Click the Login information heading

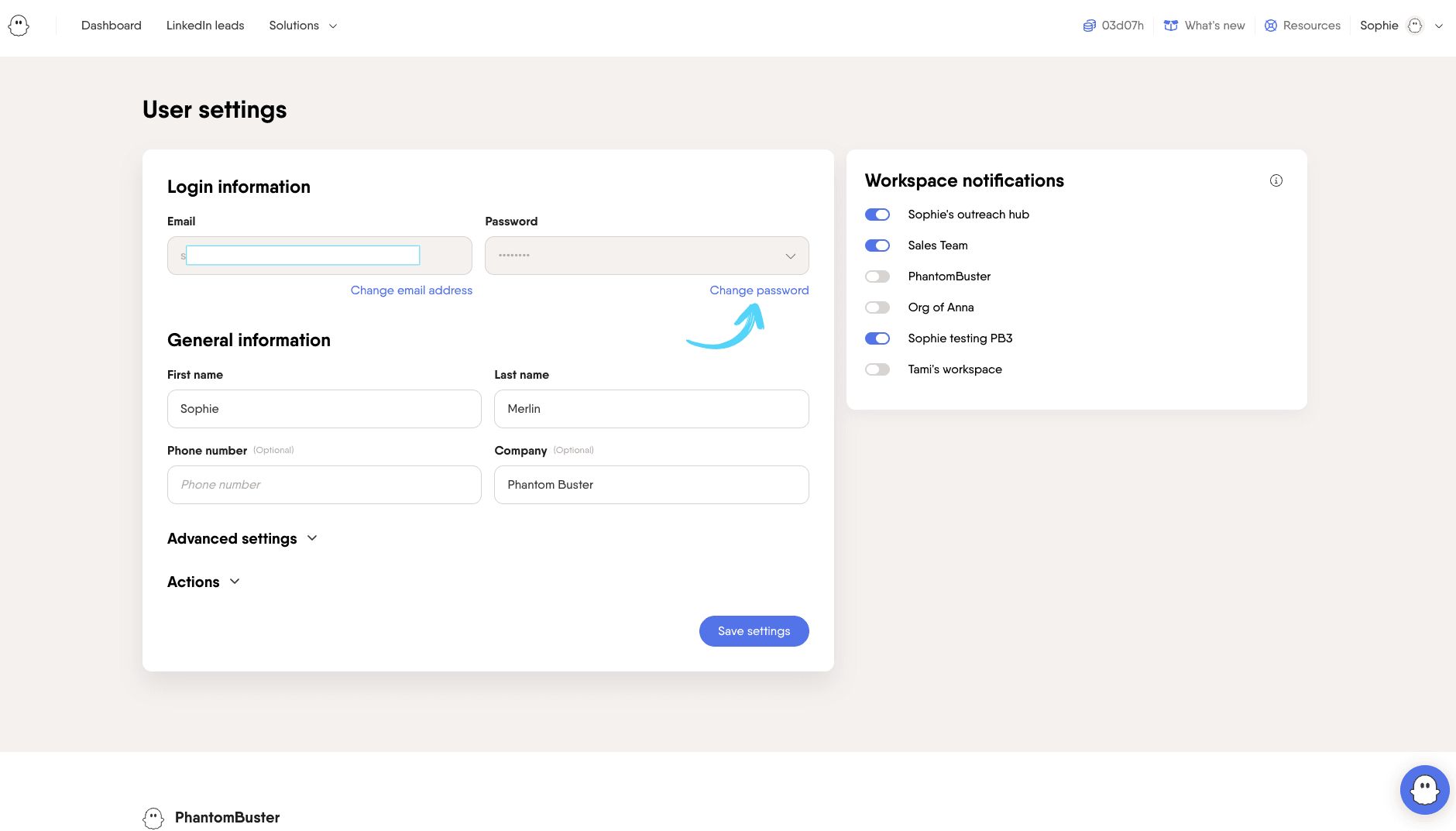(x=239, y=187)
